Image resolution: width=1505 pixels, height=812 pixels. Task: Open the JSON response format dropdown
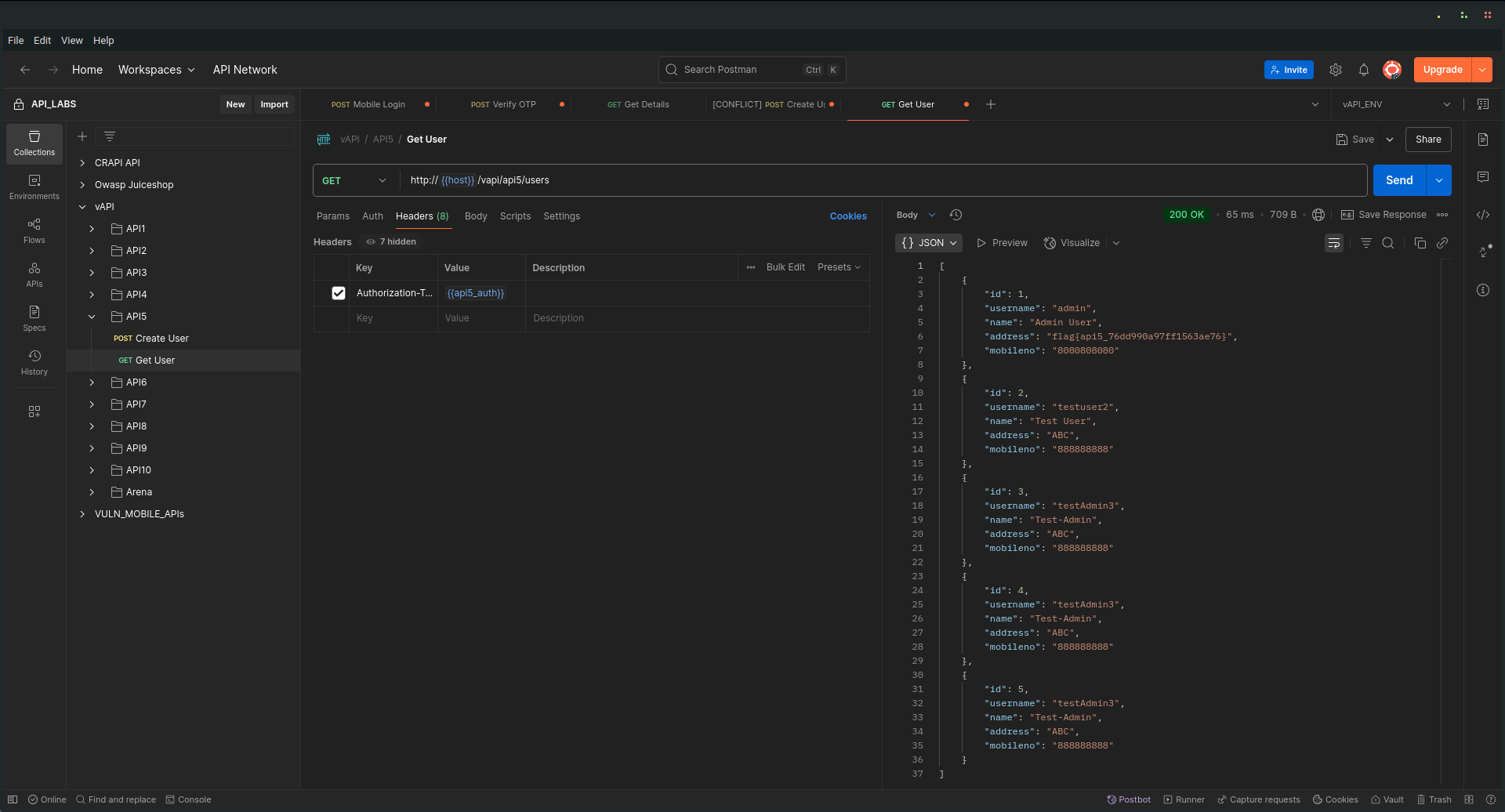929,243
